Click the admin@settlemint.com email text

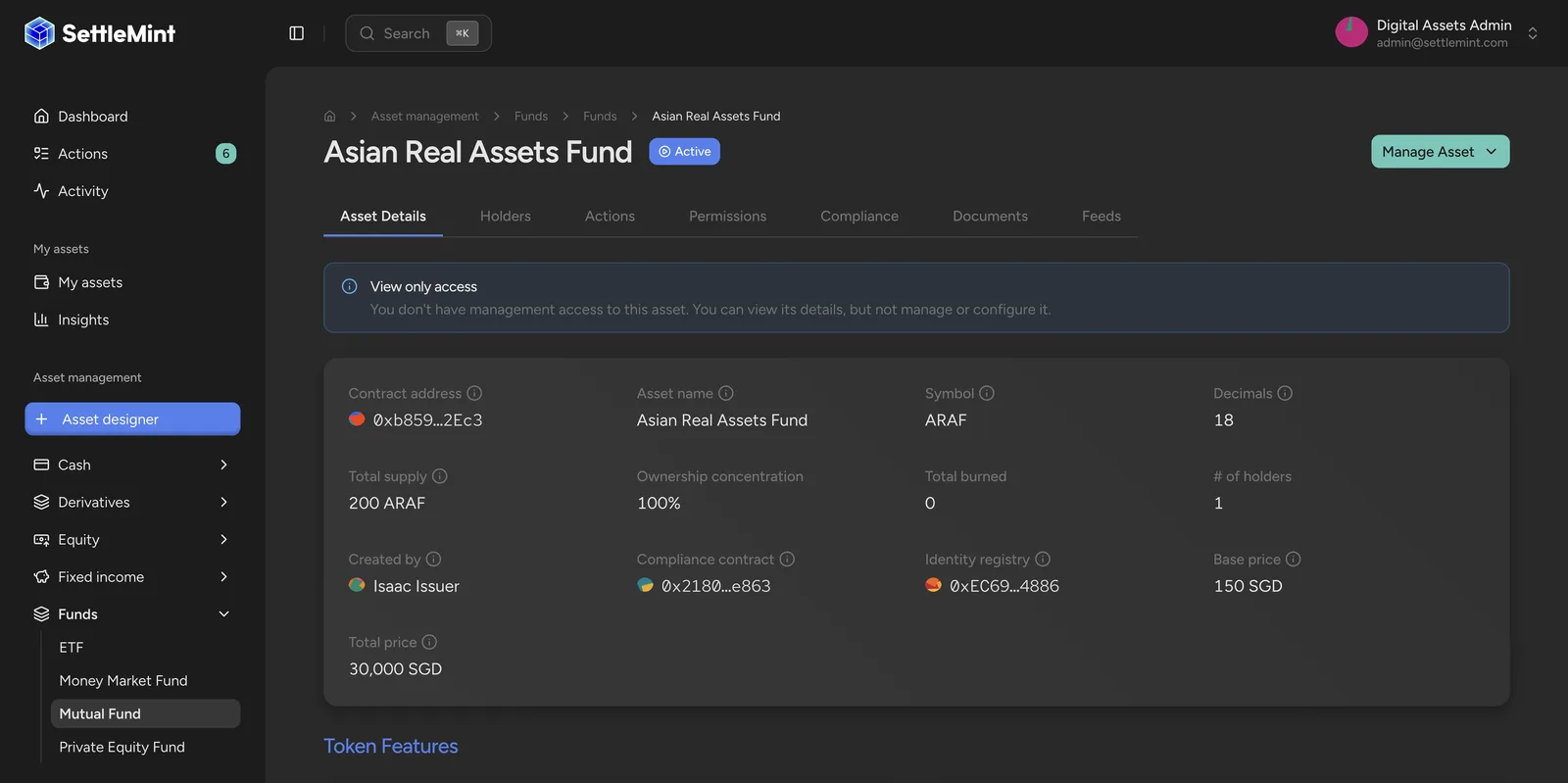tap(1442, 43)
